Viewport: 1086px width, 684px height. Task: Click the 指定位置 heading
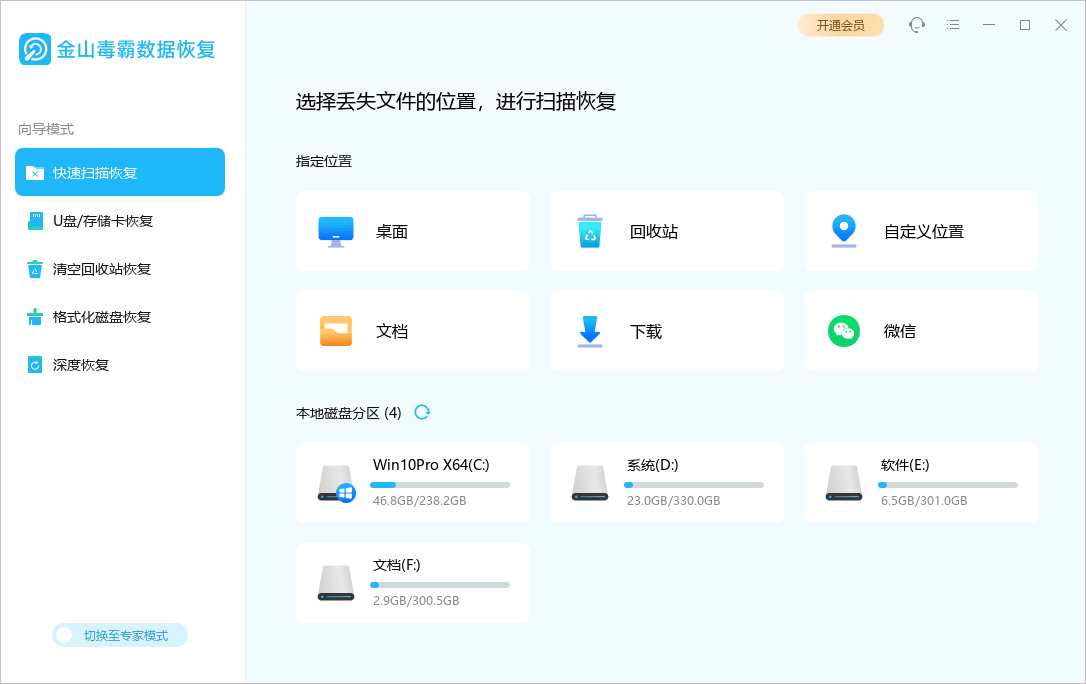click(323, 161)
